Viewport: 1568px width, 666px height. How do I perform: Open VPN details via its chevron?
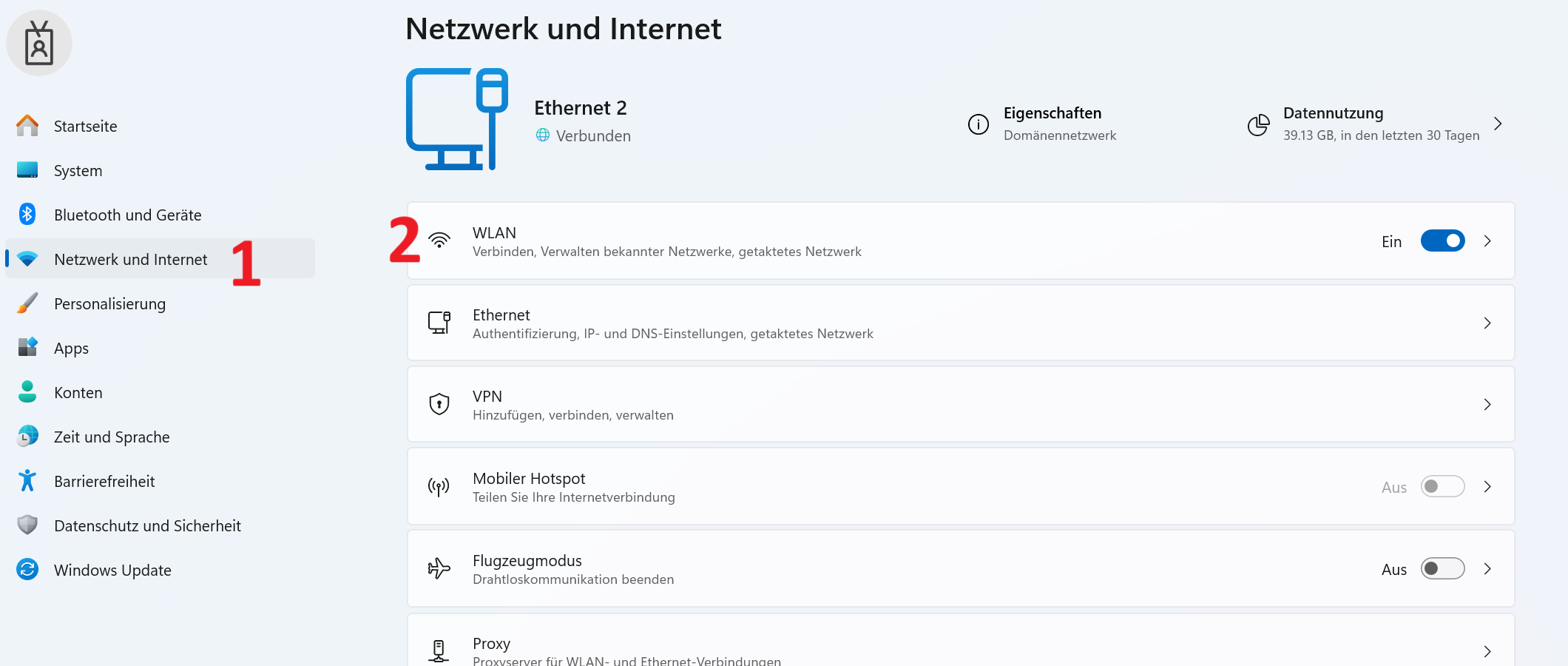[x=1487, y=405]
